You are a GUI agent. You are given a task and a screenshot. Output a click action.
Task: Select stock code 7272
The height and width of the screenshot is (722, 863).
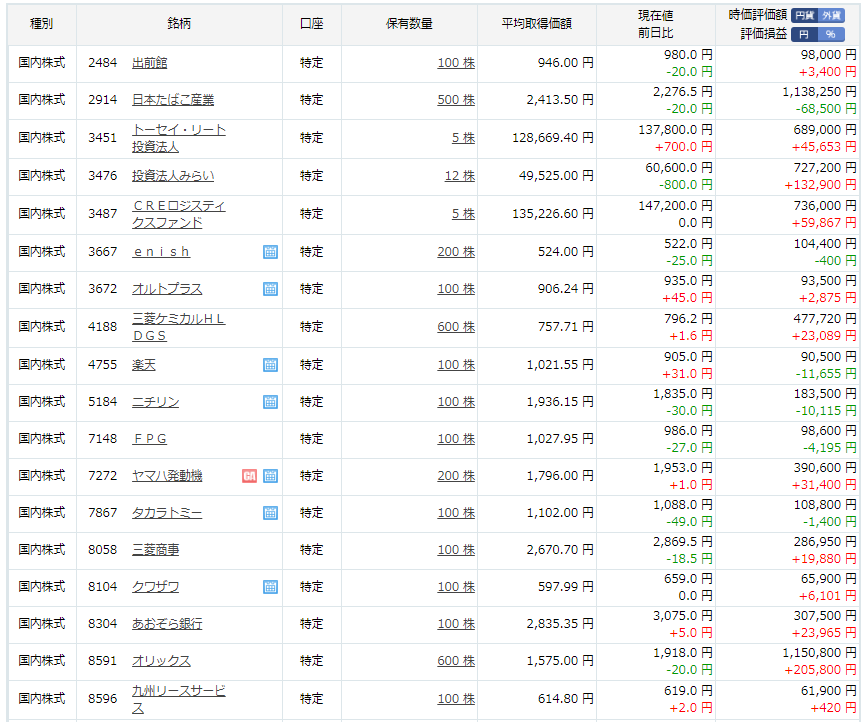click(x=102, y=475)
